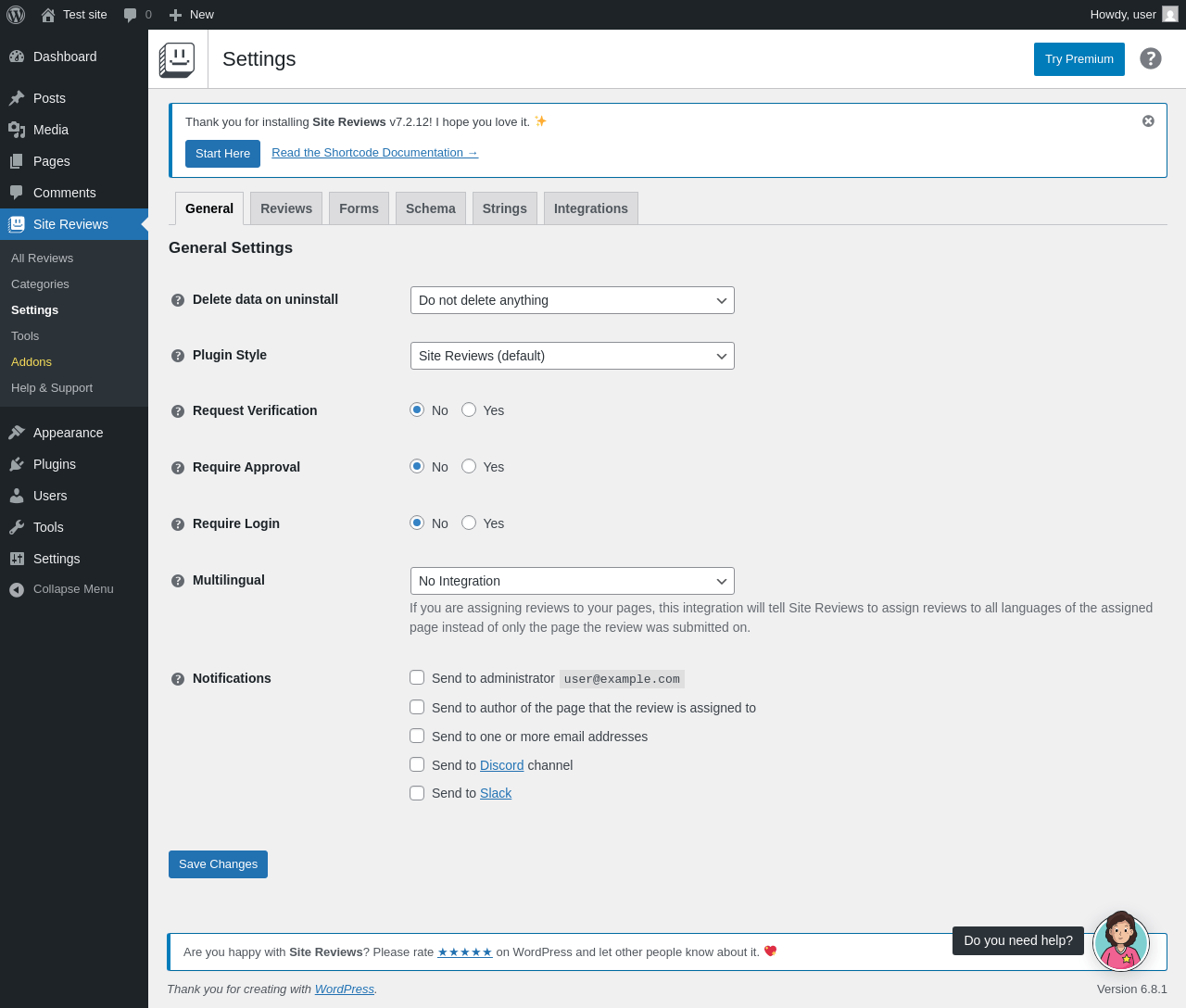The image size is (1186, 1008).
Task: Open the help question mark icon in header
Action: coord(1151,58)
